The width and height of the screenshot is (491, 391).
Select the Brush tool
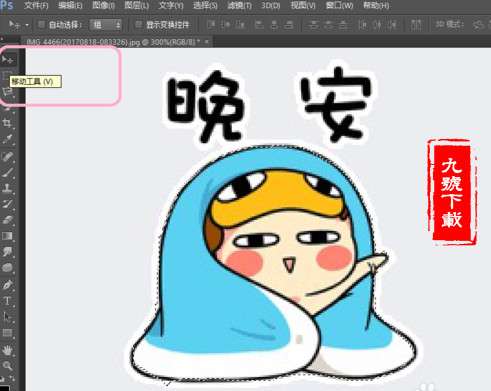(7, 172)
